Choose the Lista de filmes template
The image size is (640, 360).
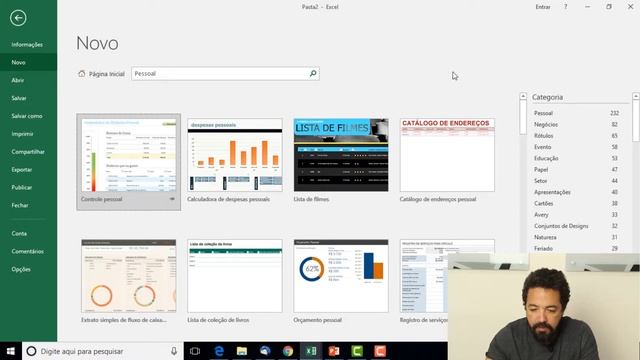pos(341,160)
